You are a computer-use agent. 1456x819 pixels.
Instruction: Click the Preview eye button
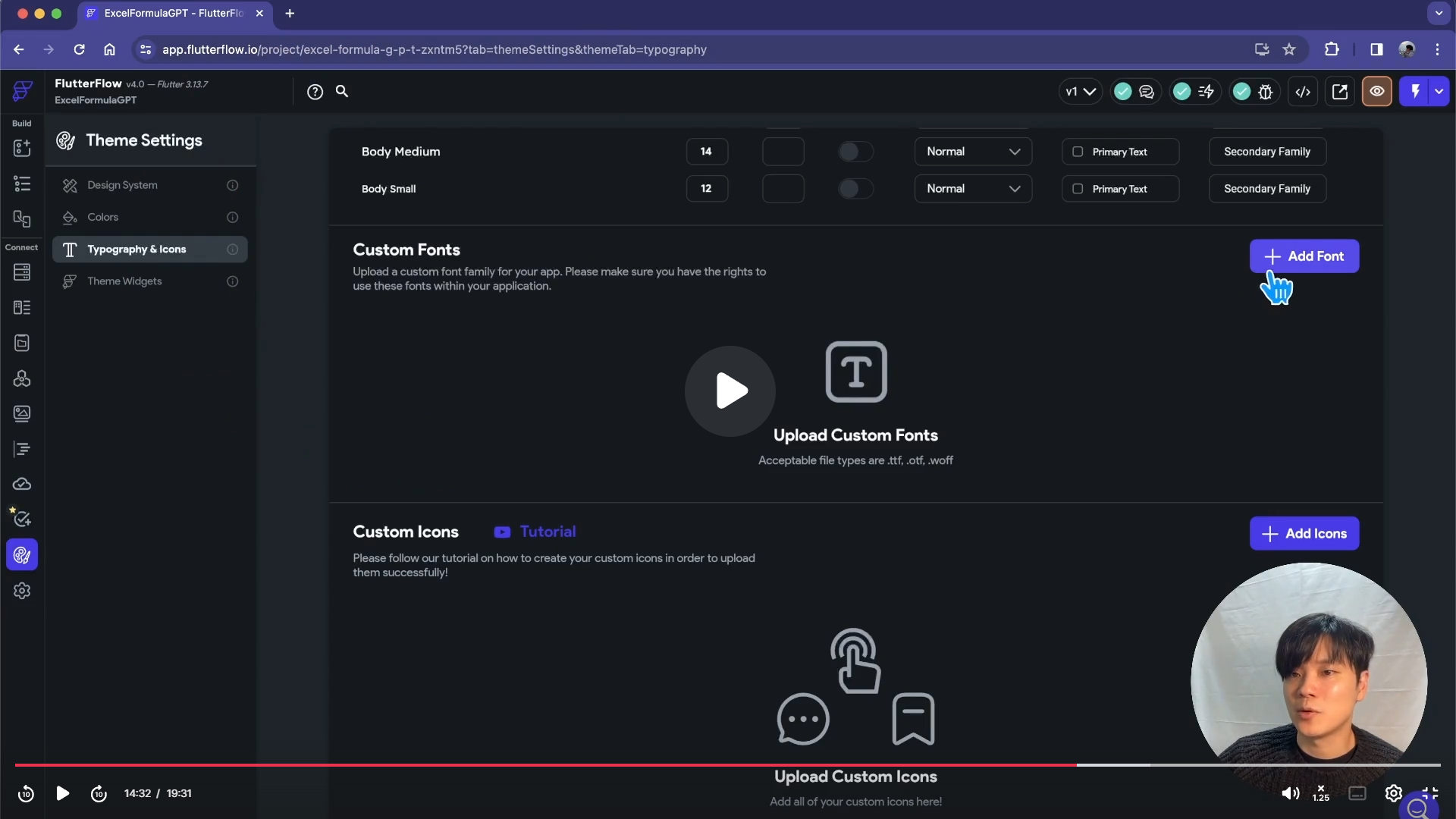[x=1377, y=92]
